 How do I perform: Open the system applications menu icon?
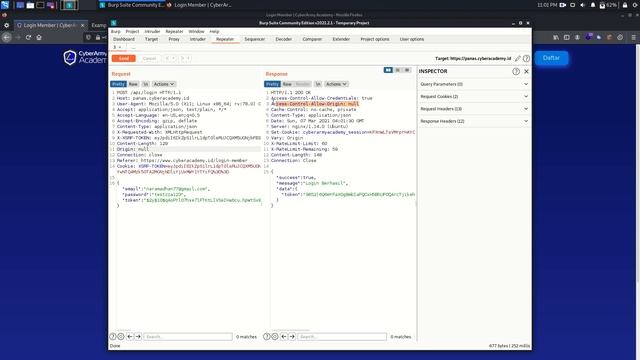(5, 5)
